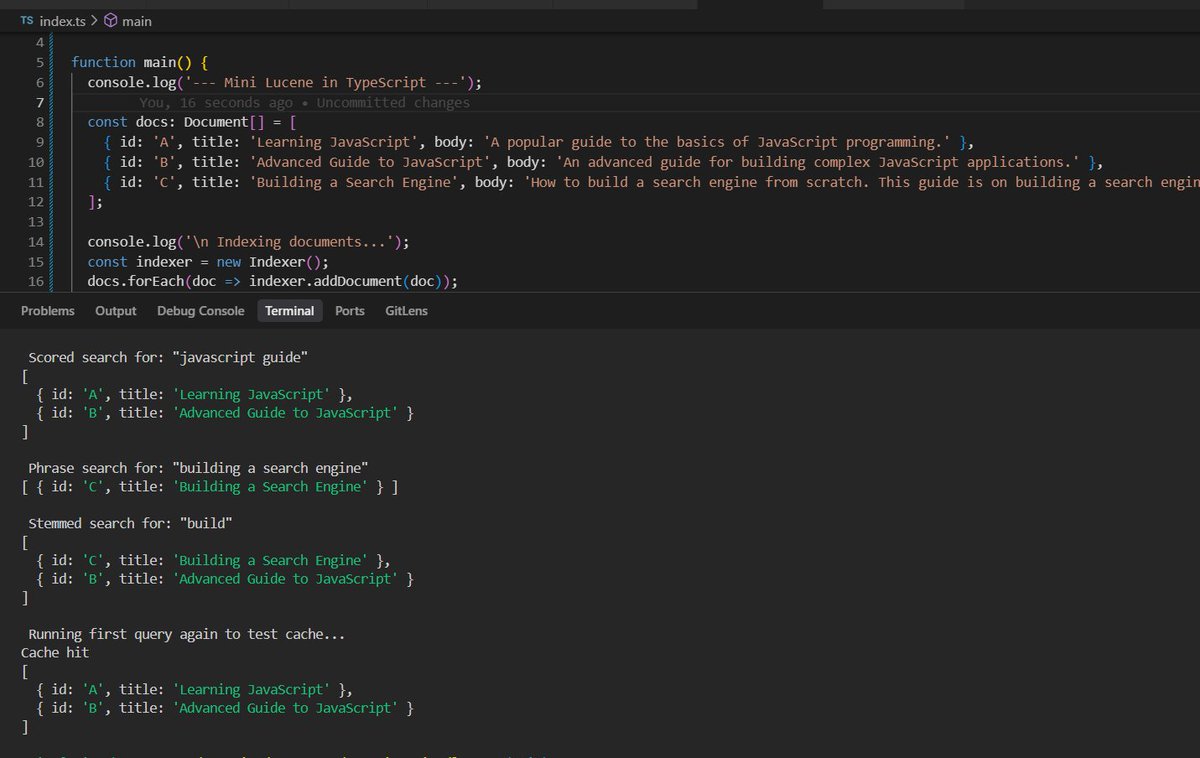Image resolution: width=1200 pixels, height=758 pixels.
Task: Open the Problems panel tab
Action: coord(48,311)
